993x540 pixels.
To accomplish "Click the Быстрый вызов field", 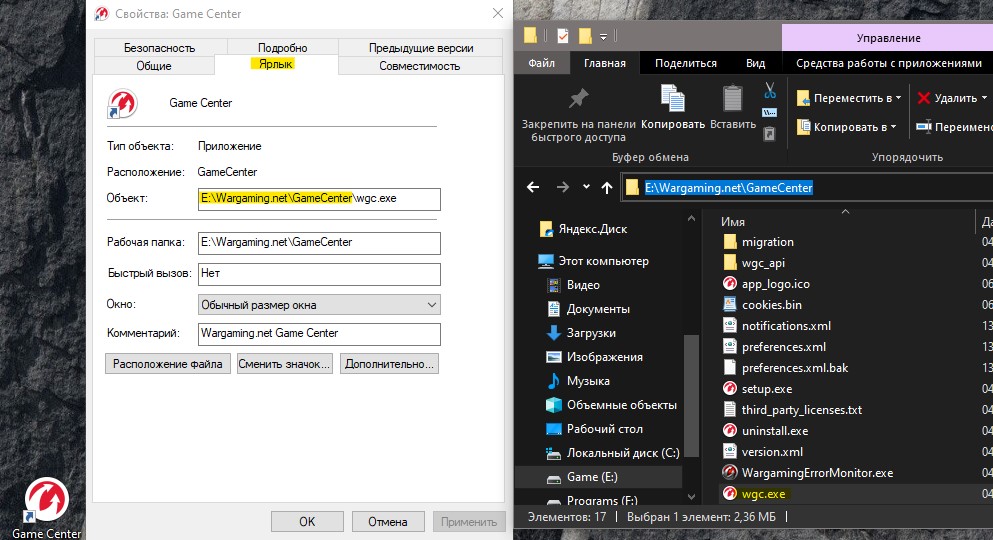I will pyautogui.click(x=319, y=274).
